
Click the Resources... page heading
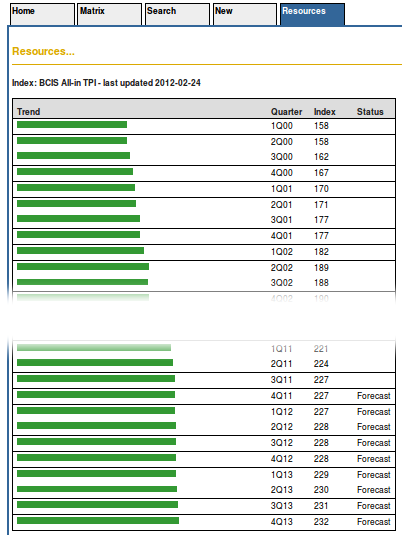[43, 51]
